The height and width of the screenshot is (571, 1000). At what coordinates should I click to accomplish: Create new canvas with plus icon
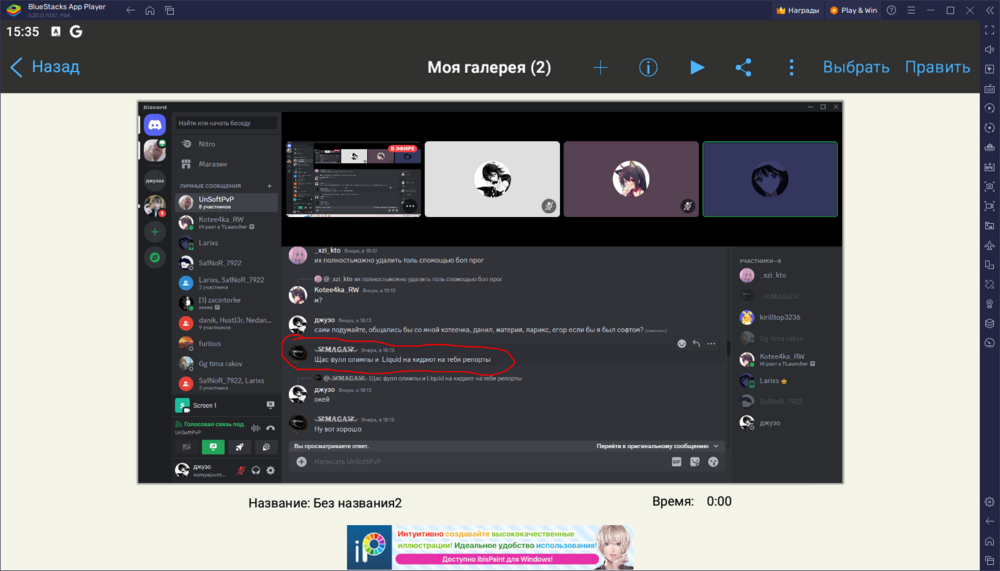pos(600,68)
